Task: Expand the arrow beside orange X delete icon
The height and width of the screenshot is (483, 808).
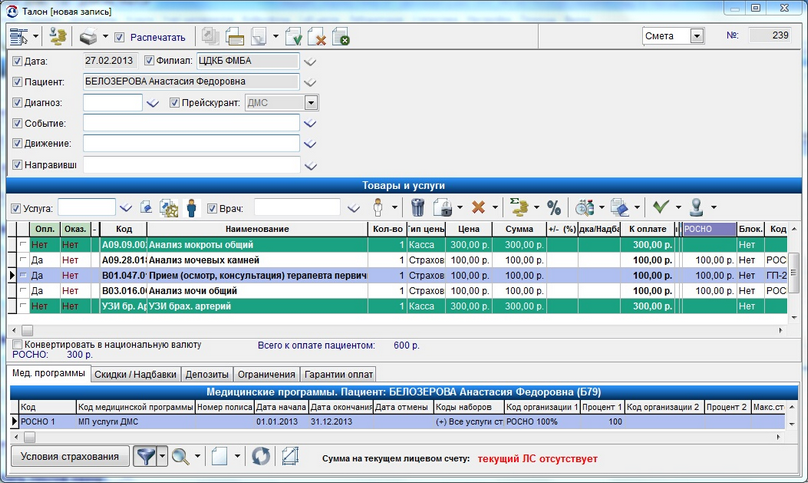Action: coord(495,208)
